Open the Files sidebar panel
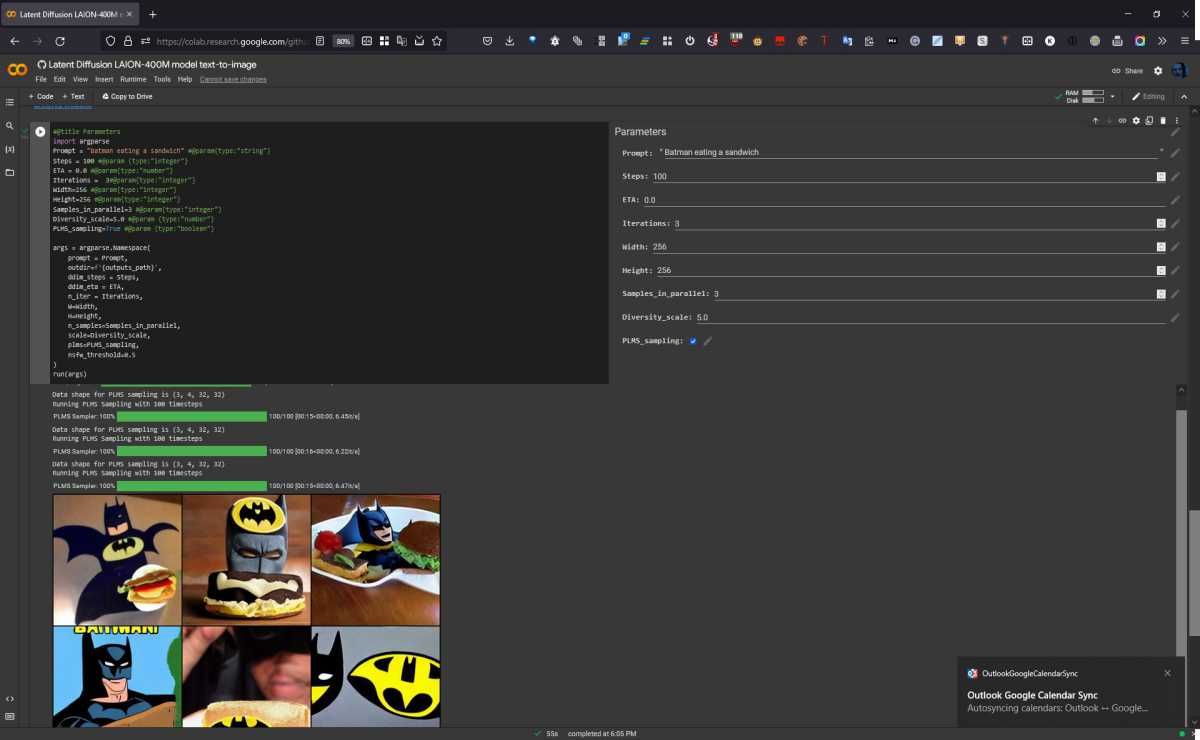Image resolution: width=1200 pixels, height=740 pixels. pos(10,172)
